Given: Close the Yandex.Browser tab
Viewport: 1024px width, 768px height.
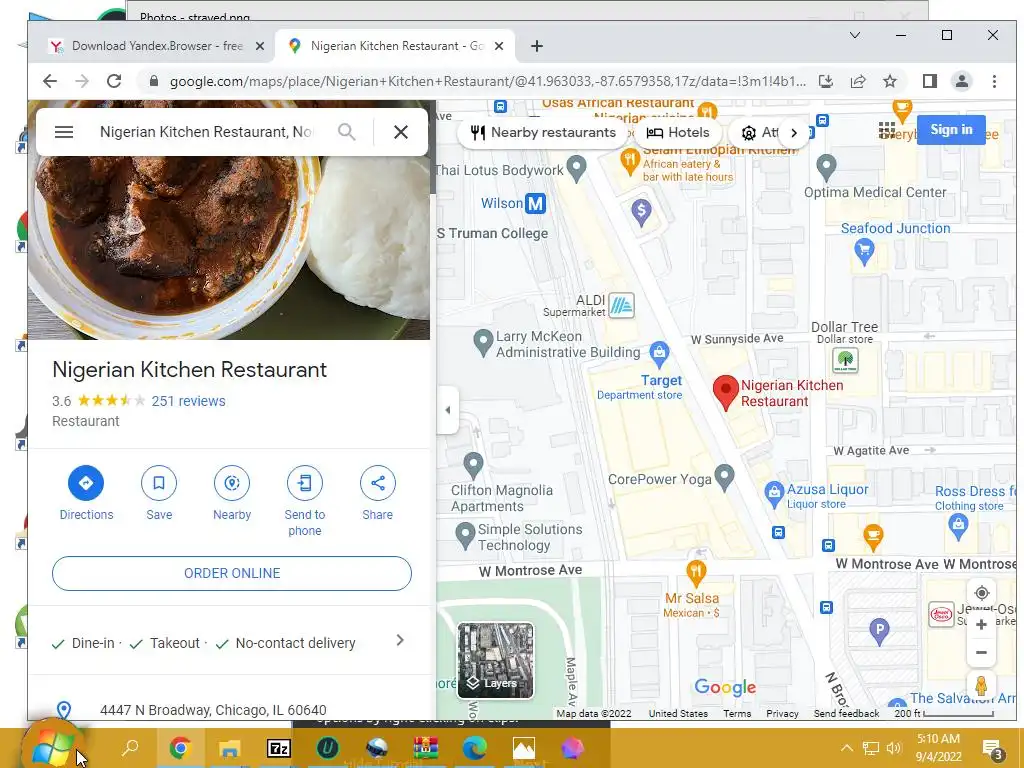Looking at the screenshot, I should pos(259,46).
